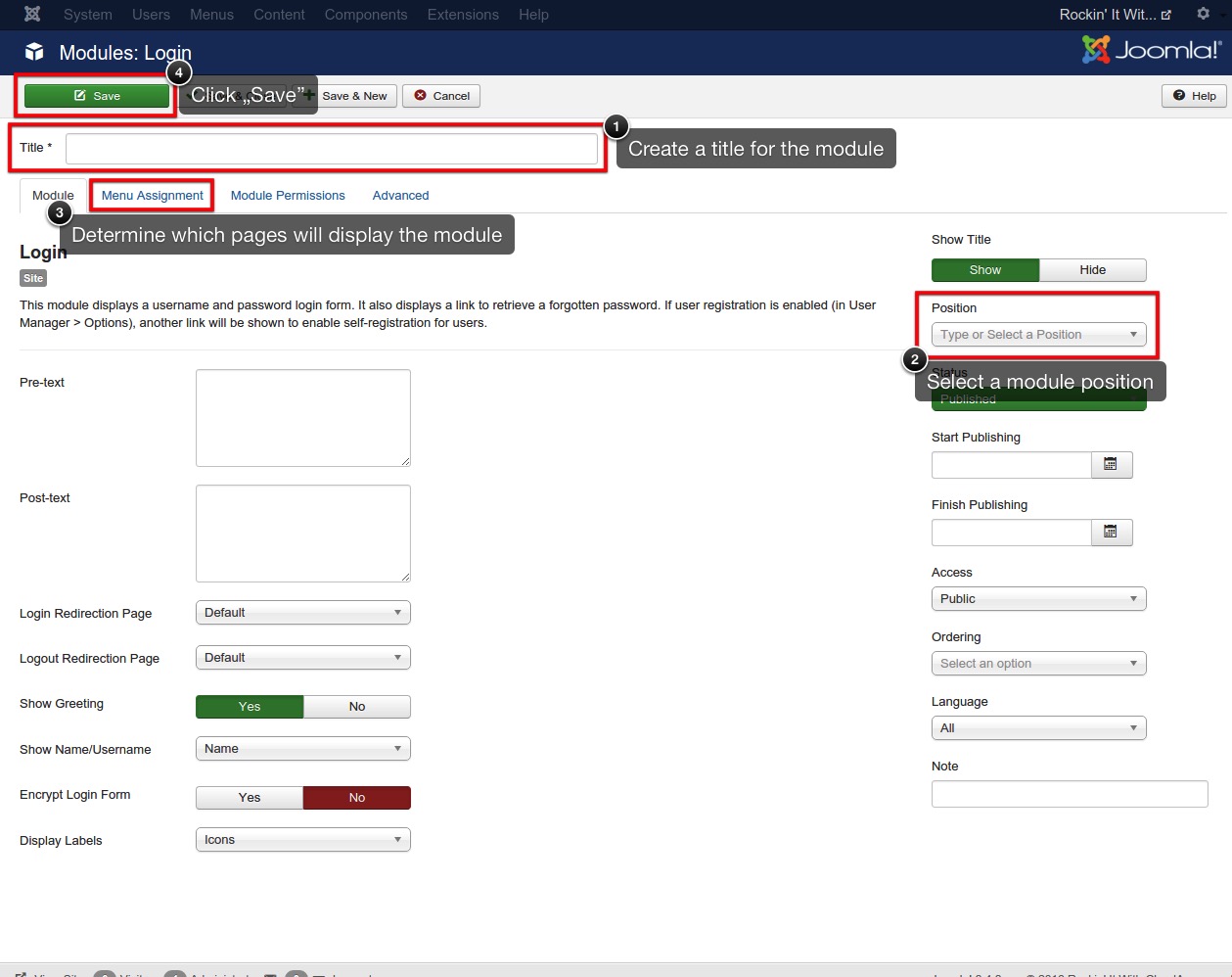1232x977 pixels.
Task: Click the Start Publishing calendar icon
Action: [1111, 465]
